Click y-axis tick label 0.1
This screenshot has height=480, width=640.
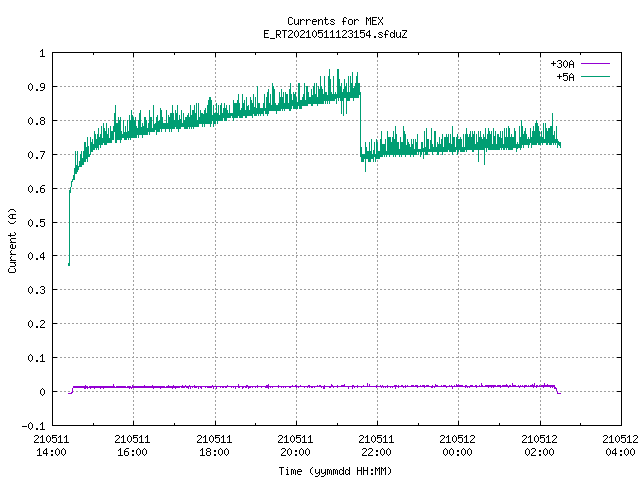[36, 358]
